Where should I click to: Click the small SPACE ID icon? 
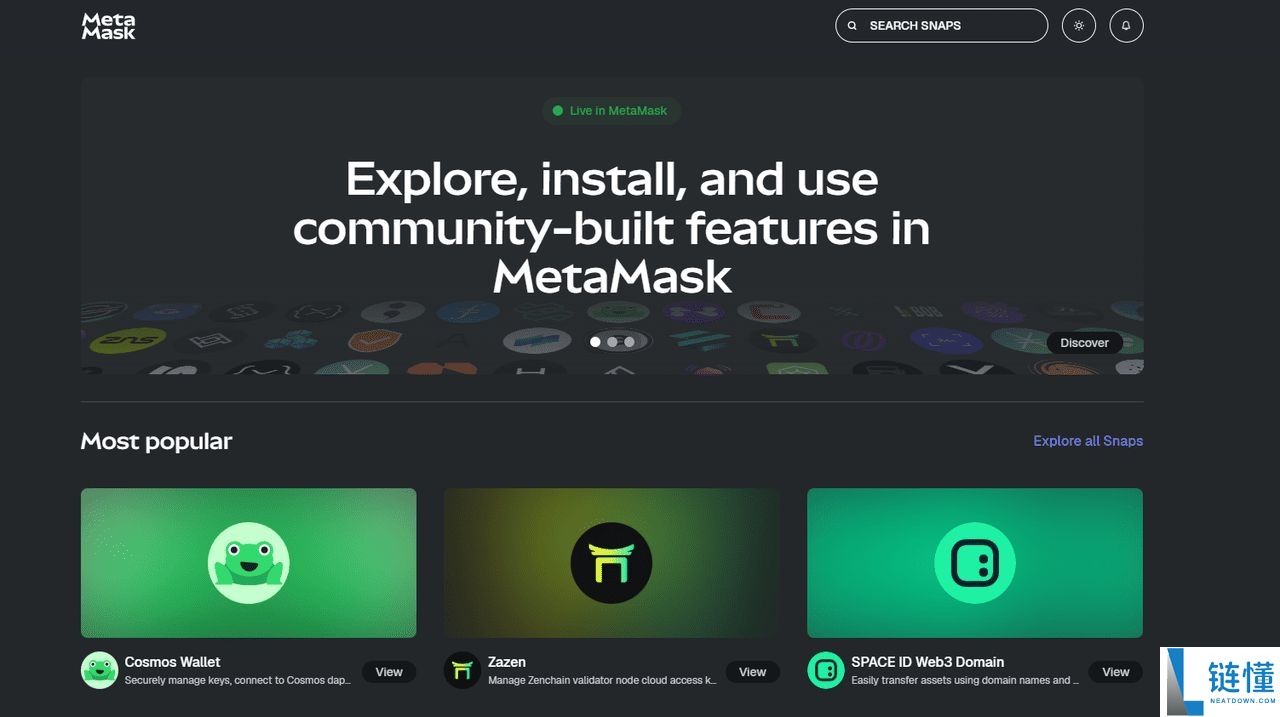pos(826,670)
